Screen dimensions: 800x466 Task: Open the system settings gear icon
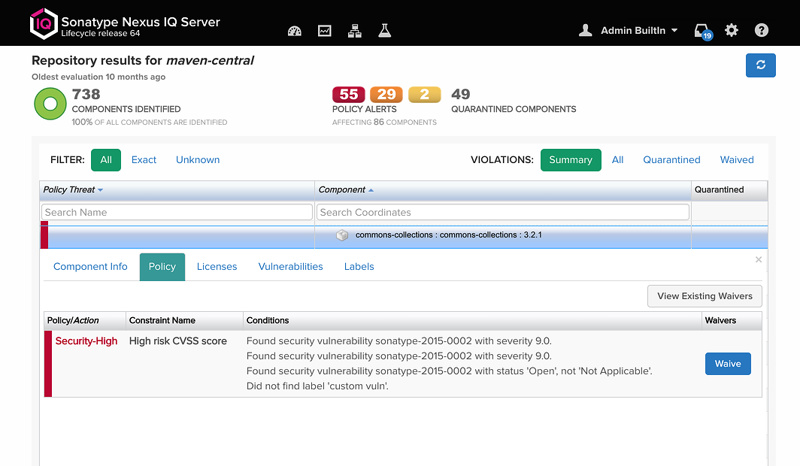(x=732, y=30)
